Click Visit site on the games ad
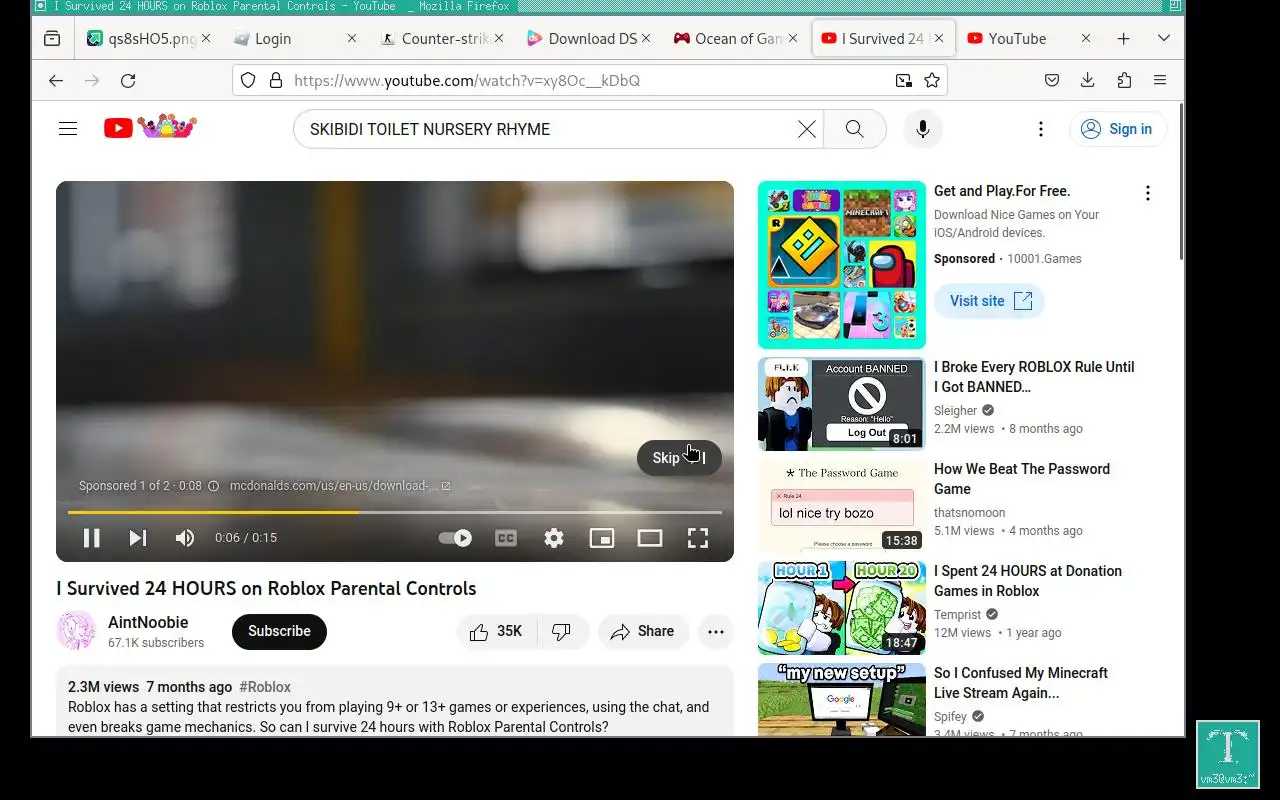The width and height of the screenshot is (1280, 800). tap(989, 301)
